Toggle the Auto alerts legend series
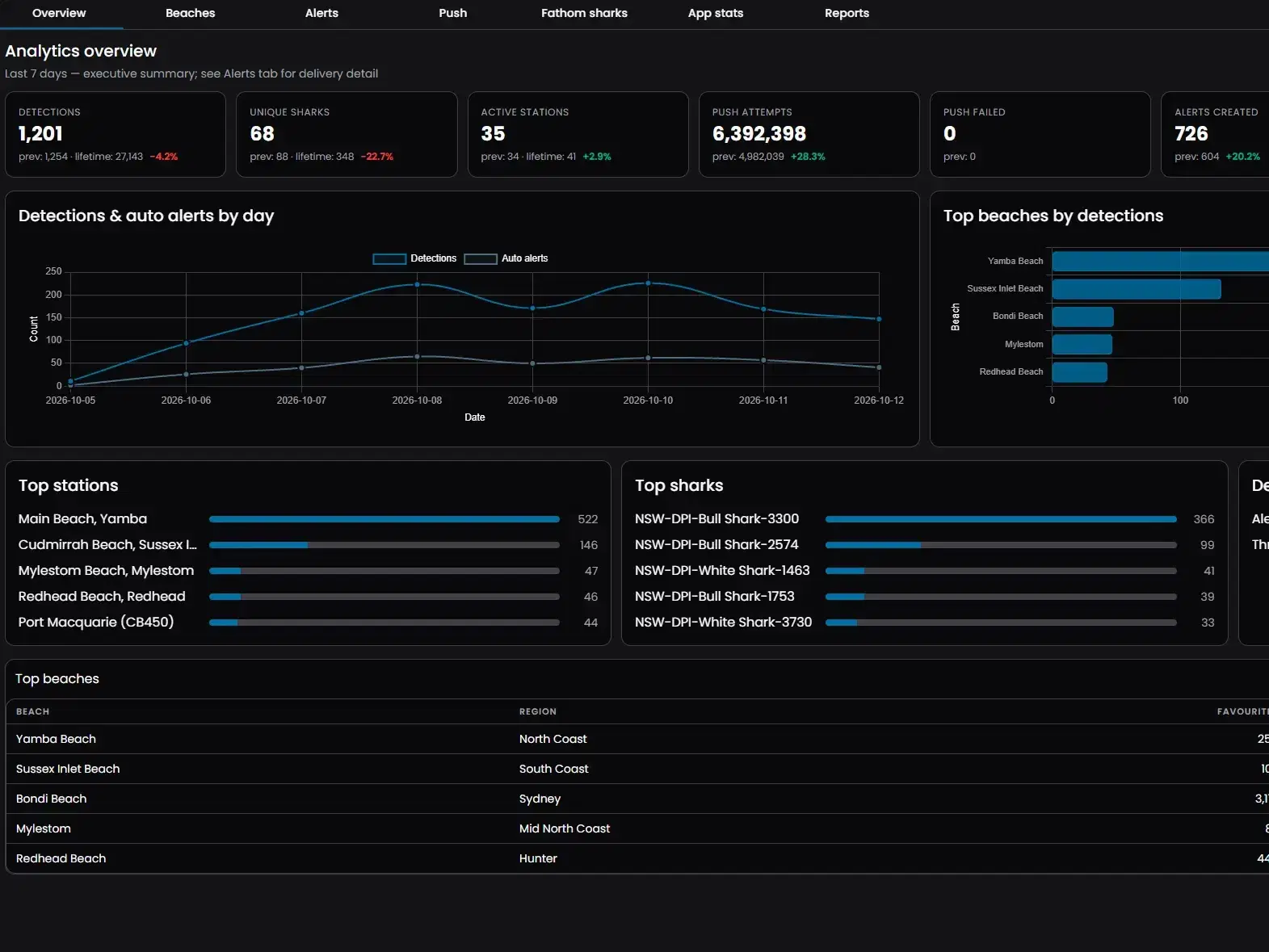The height and width of the screenshot is (952, 1269). pos(506,258)
